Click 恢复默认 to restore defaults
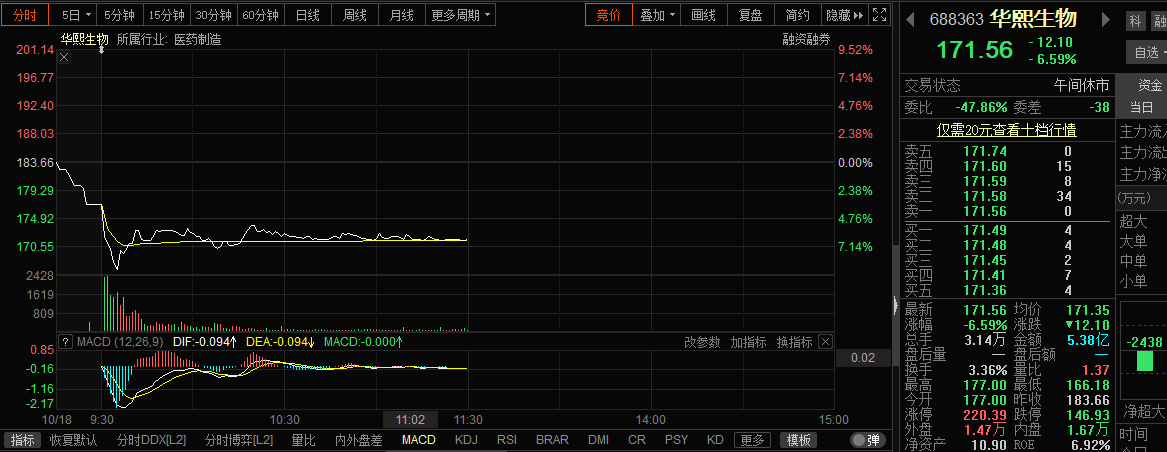 point(73,440)
